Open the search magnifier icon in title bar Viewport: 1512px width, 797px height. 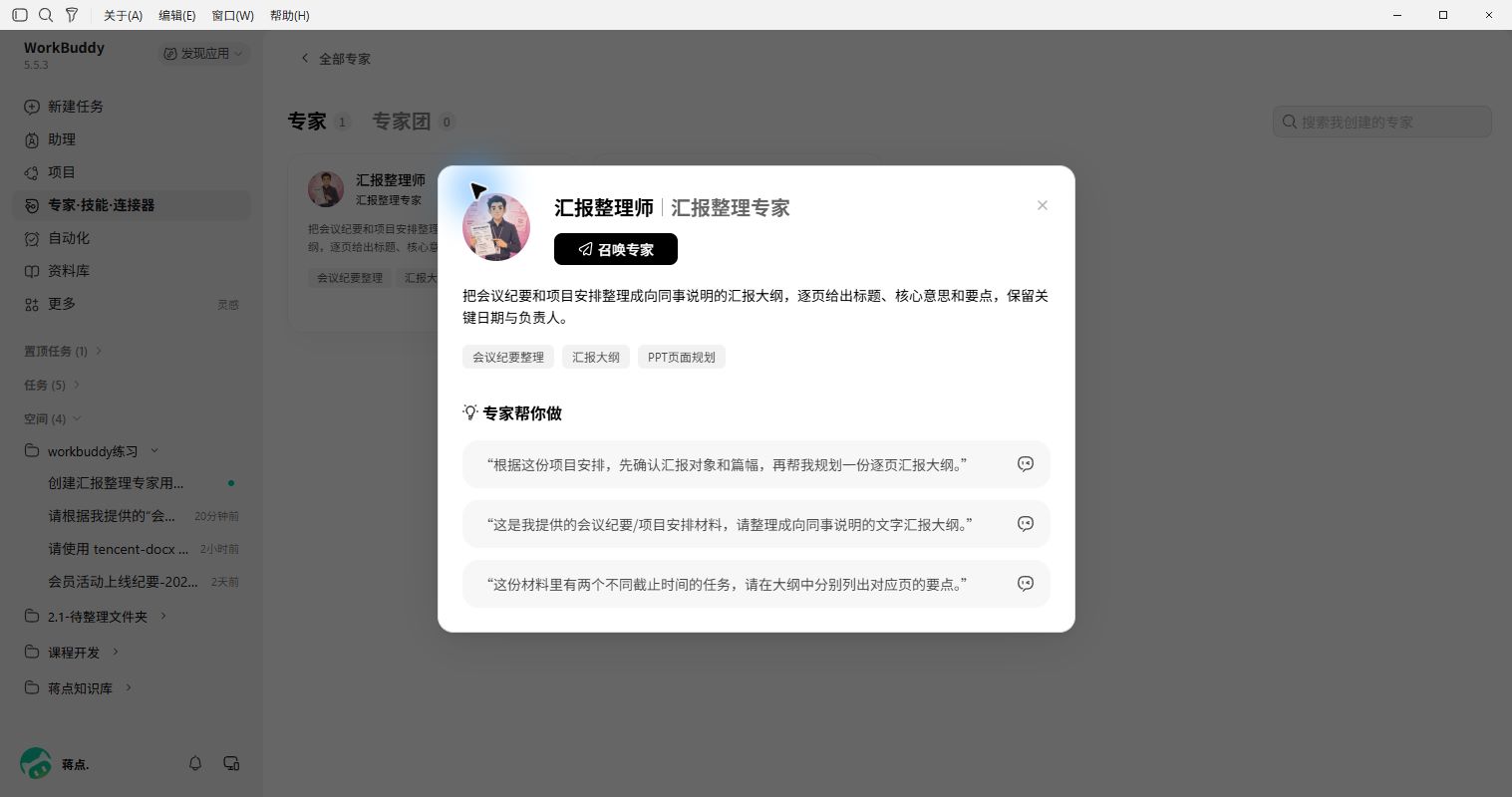[46, 15]
